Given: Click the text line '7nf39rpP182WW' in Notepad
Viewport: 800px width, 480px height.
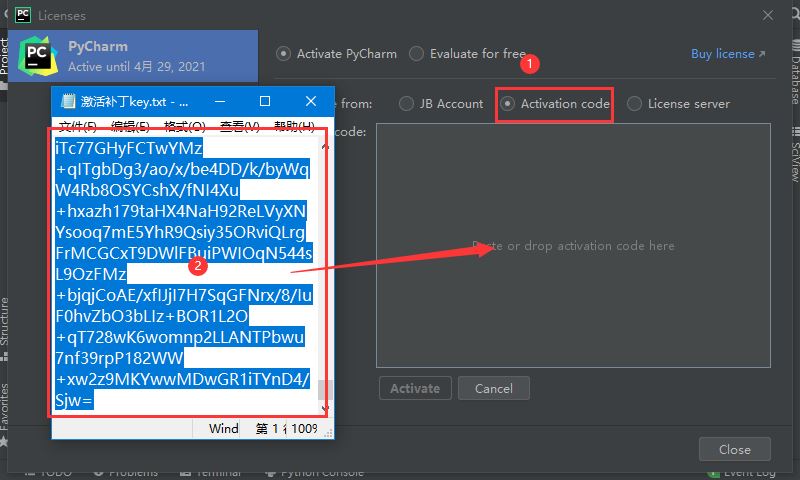Looking at the screenshot, I should (119, 358).
